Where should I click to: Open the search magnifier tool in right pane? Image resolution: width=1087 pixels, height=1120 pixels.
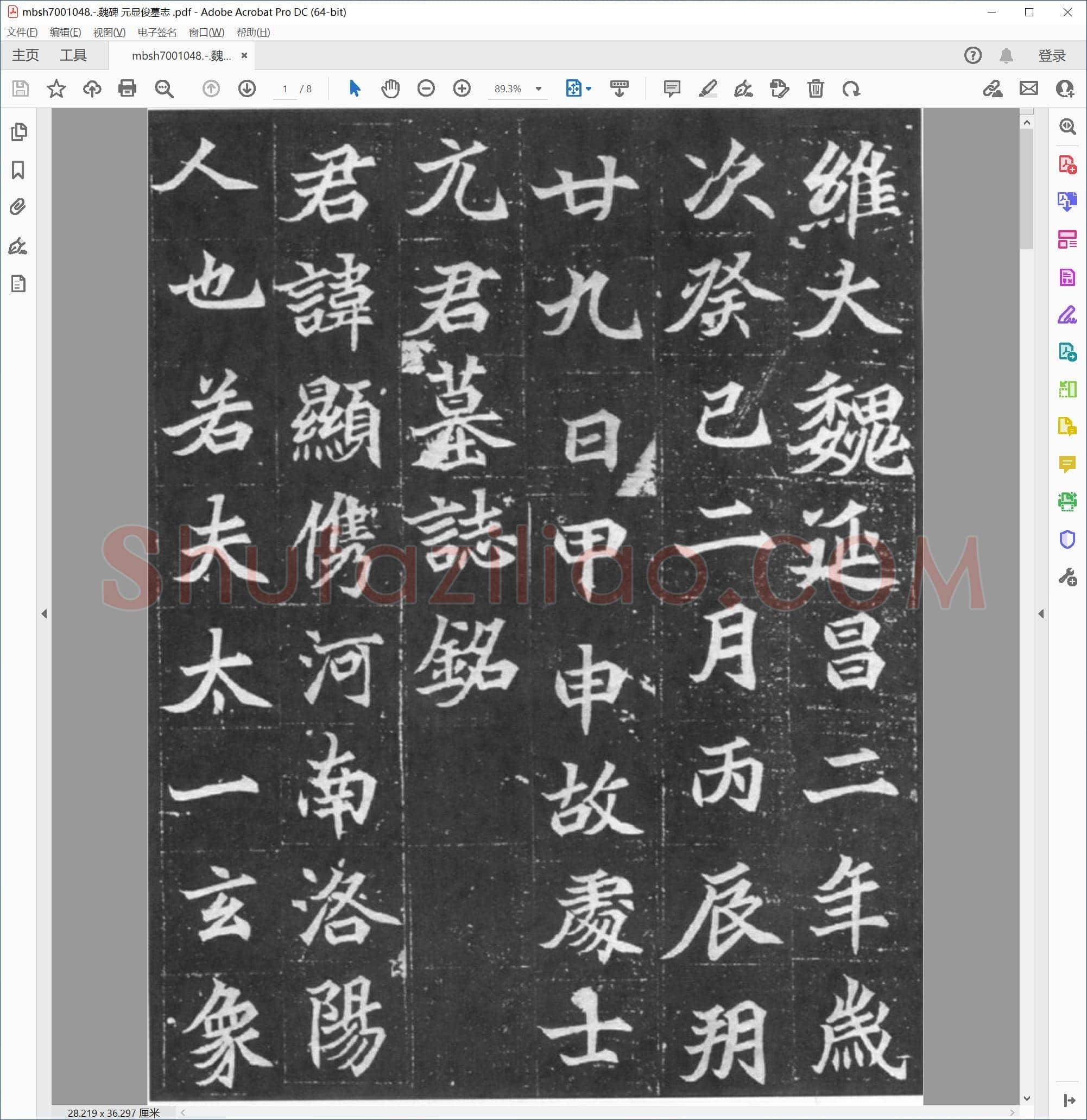[x=1067, y=126]
